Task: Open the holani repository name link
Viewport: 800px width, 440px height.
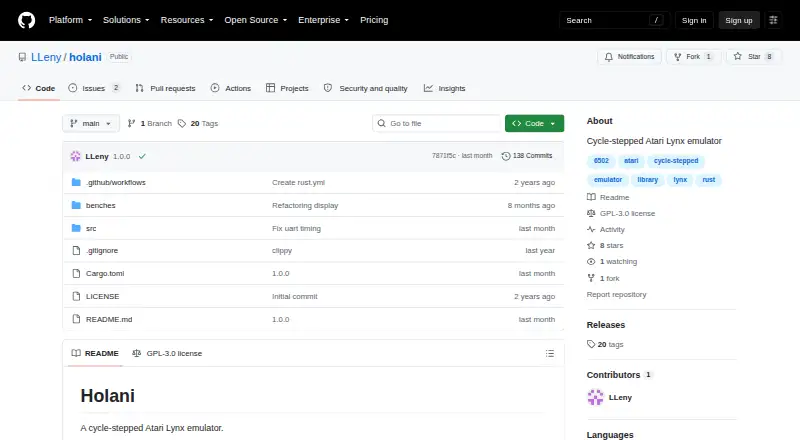Action: pos(85,57)
